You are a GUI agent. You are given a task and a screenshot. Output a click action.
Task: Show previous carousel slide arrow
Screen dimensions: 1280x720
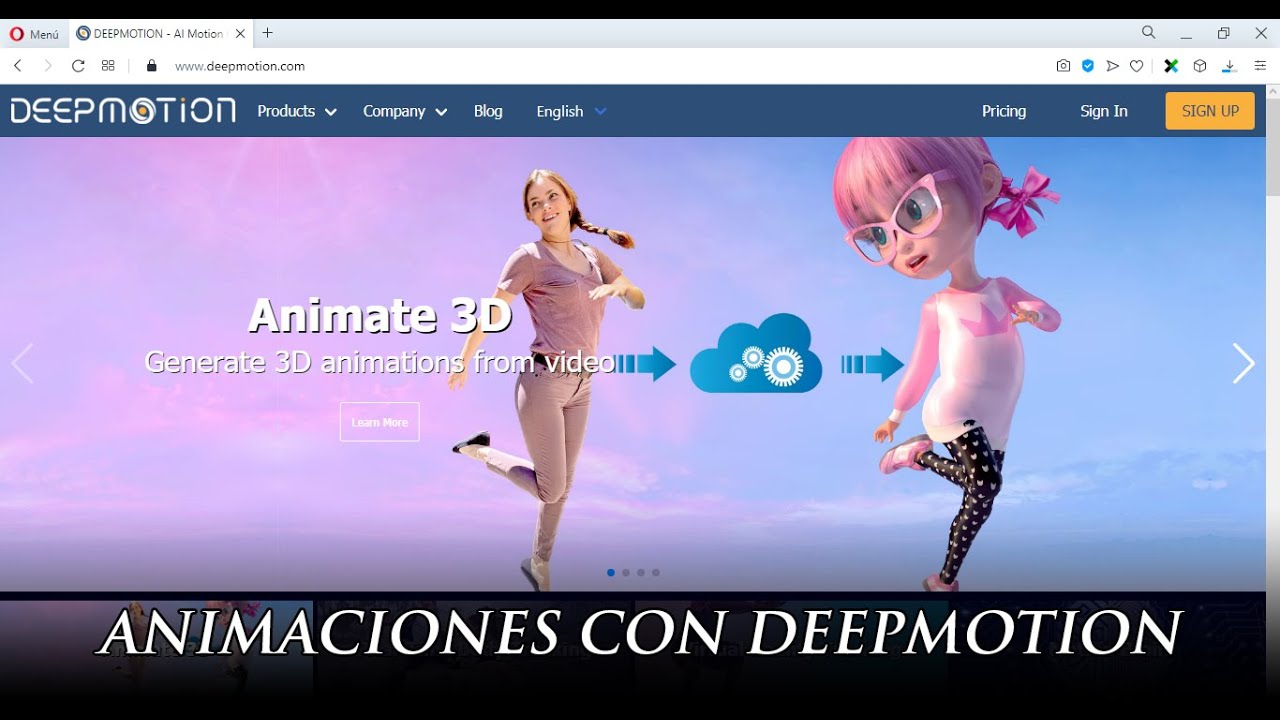[22, 364]
